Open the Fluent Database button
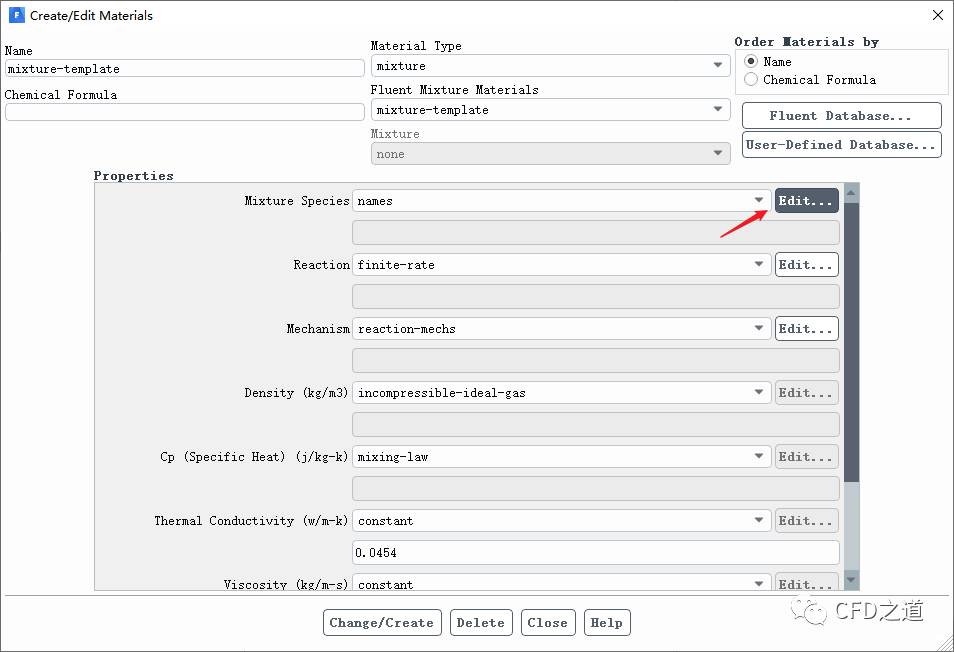 coord(841,116)
